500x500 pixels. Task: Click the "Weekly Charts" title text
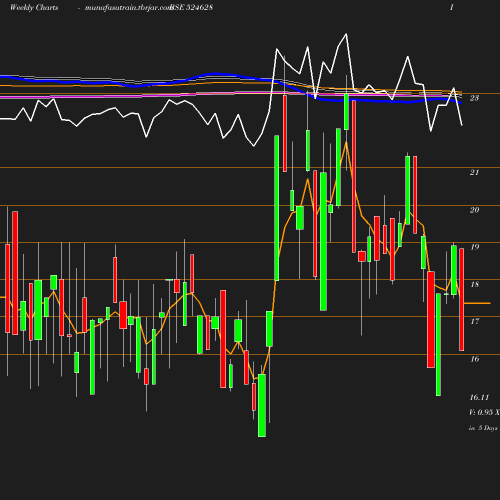[34, 7]
